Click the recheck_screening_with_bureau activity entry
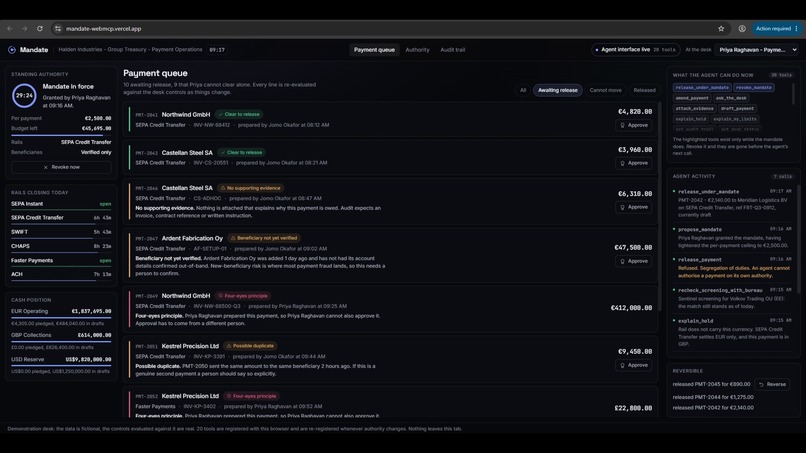Screen dimensions: 806x453 pos(732,298)
